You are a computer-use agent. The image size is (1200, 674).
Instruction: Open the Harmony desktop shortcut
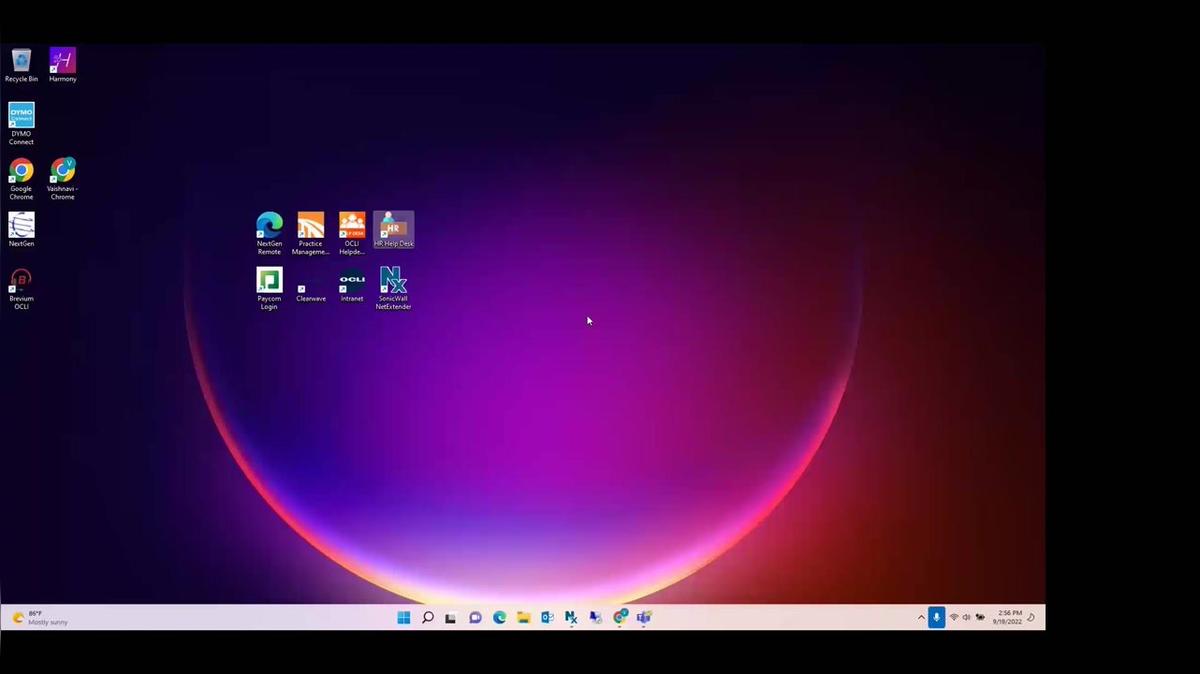tap(62, 61)
